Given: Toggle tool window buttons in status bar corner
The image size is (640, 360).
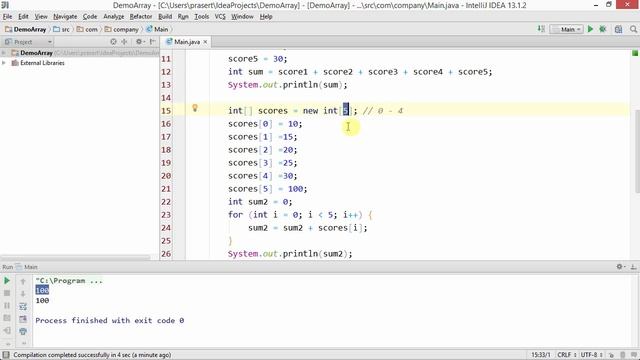Looking at the screenshot, I should coord(6,355).
